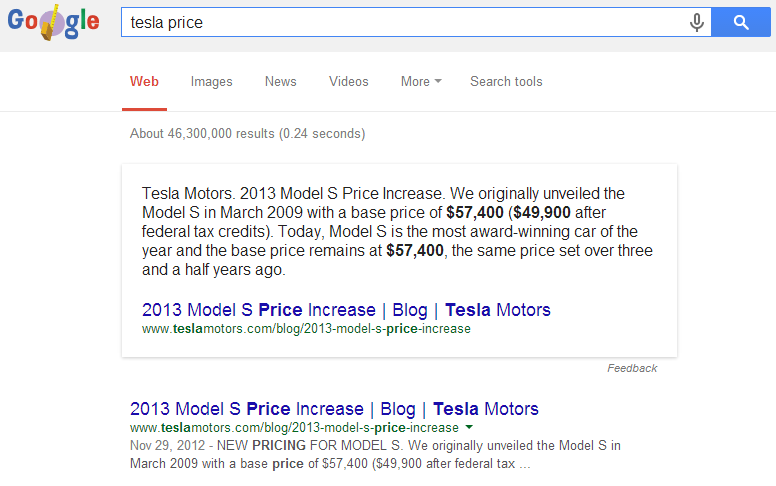Click featured snippet teslamotors.com URL
Viewport: 776px width, 486px height.
[x=306, y=328]
